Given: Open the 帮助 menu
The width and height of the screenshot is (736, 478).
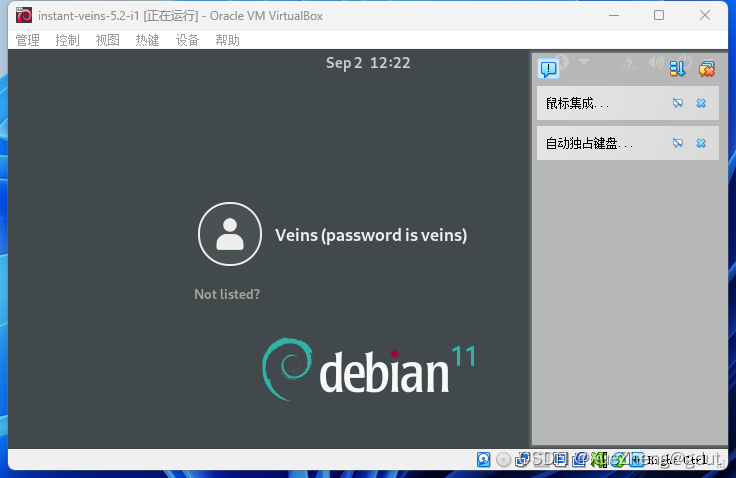Looking at the screenshot, I should point(227,40).
